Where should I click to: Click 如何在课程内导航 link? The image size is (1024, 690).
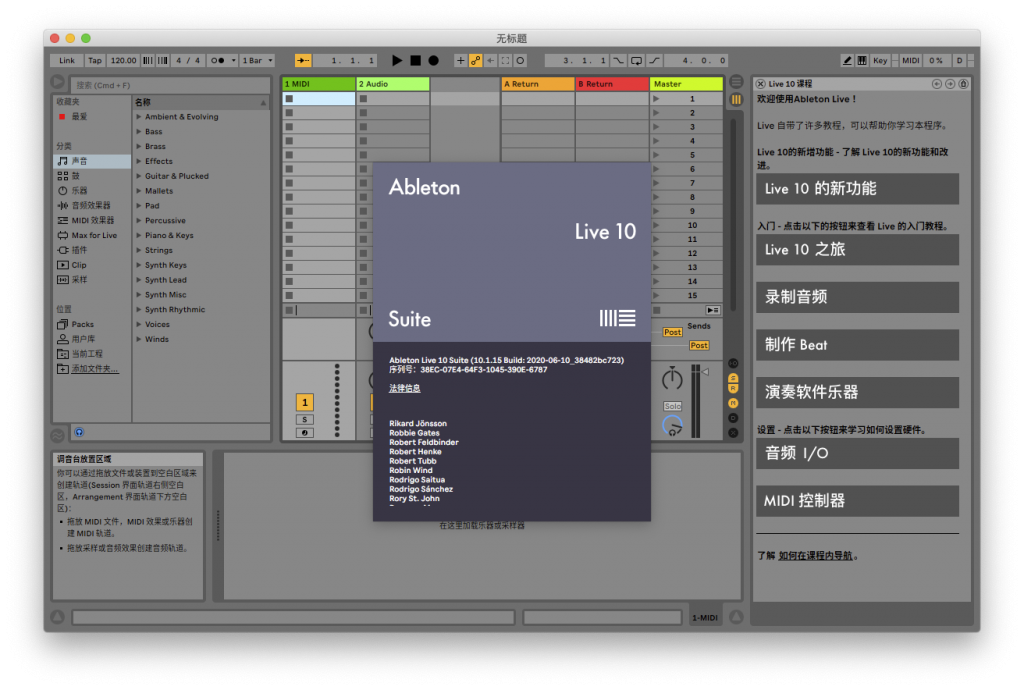click(816, 556)
